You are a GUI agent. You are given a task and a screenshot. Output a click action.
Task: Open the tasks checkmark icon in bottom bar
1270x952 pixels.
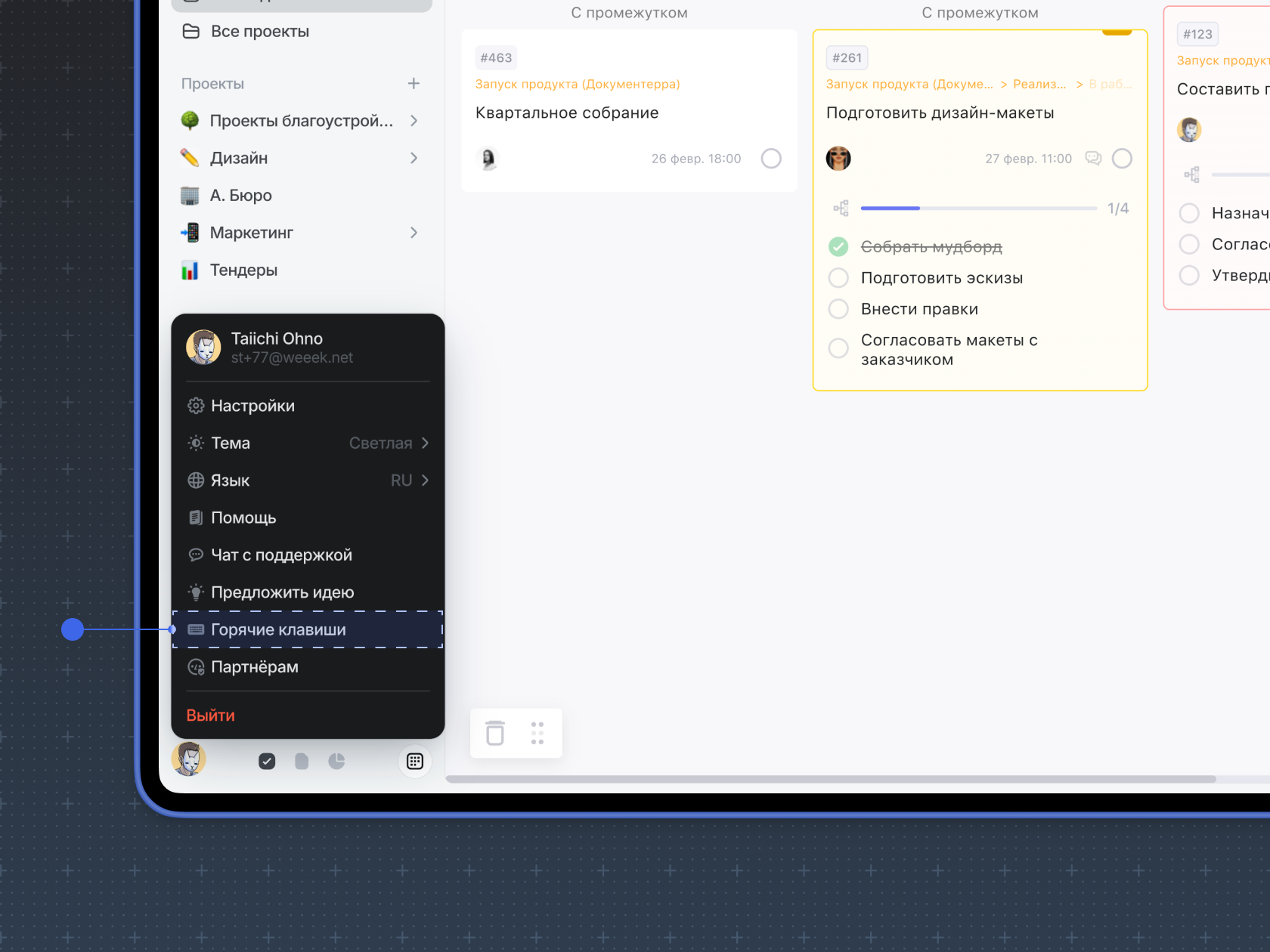pos(267,761)
